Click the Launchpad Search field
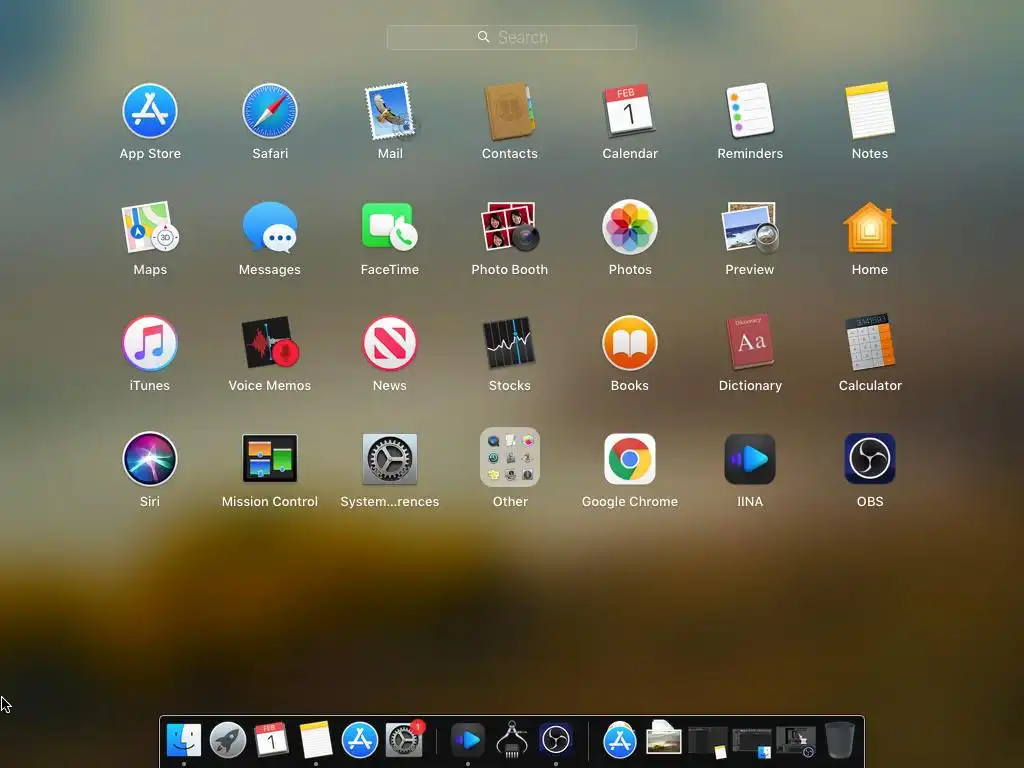Screen dimensions: 1024x768 click(511, 37)
